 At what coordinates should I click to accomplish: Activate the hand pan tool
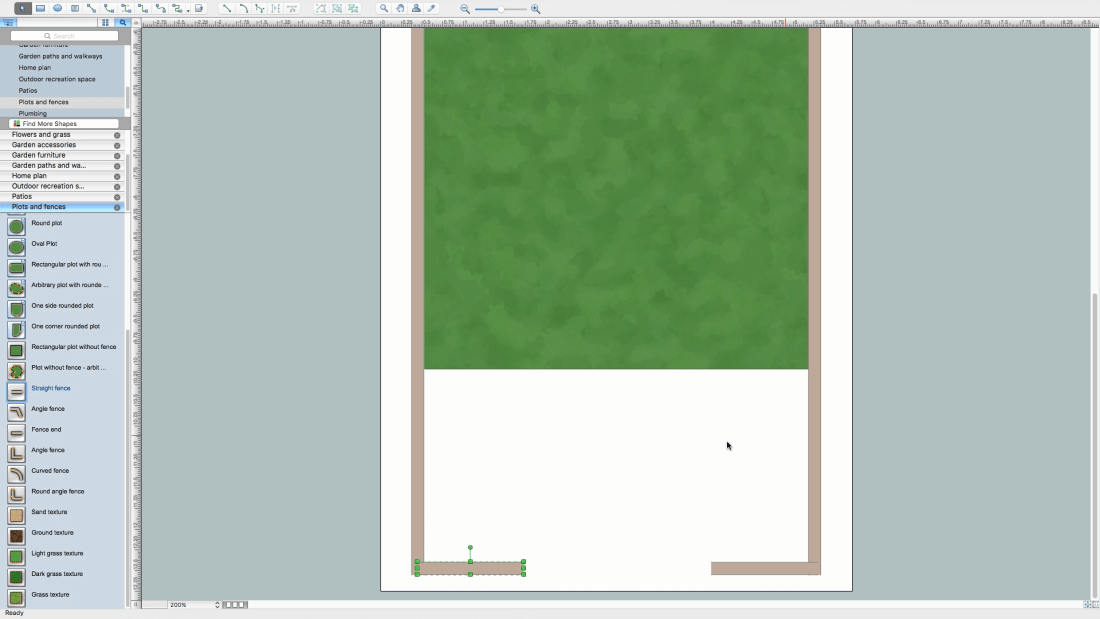[x=400, y=8]
